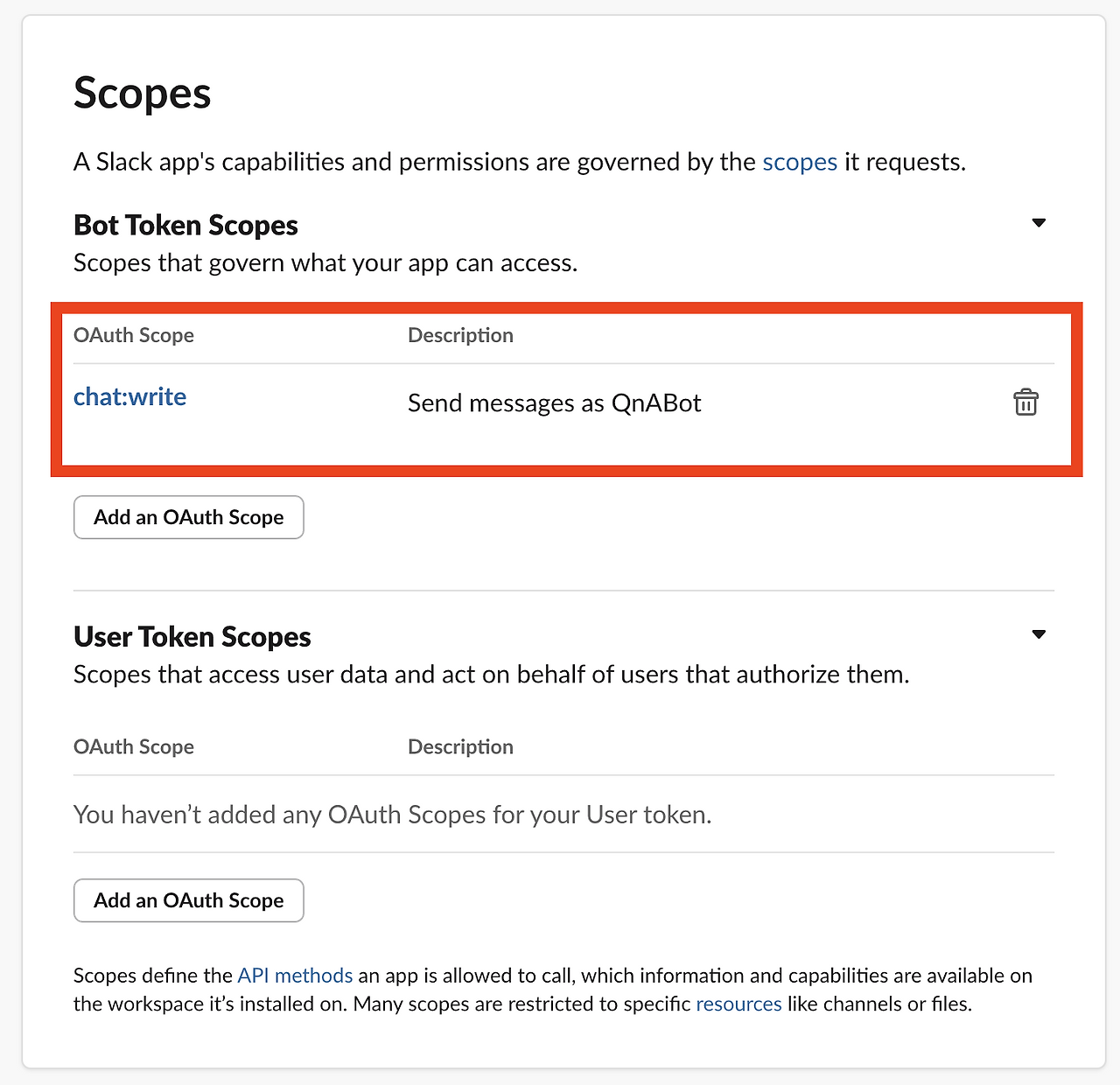The image size is (1120, 1085).
Task: Click the User Token Scopes heading
Action: (x=192, y=636)
